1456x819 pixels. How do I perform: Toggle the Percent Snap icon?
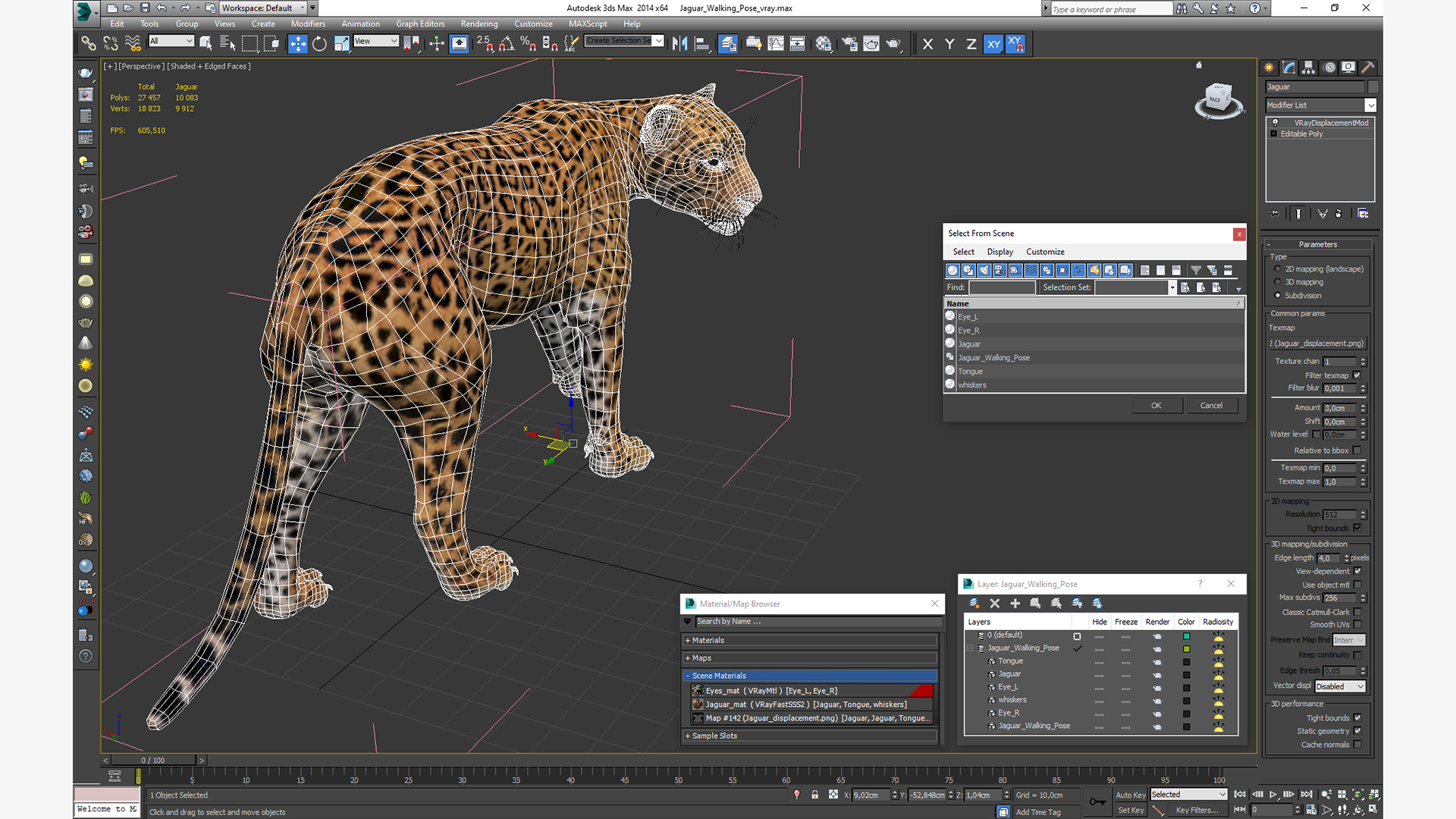pos(529,44)
